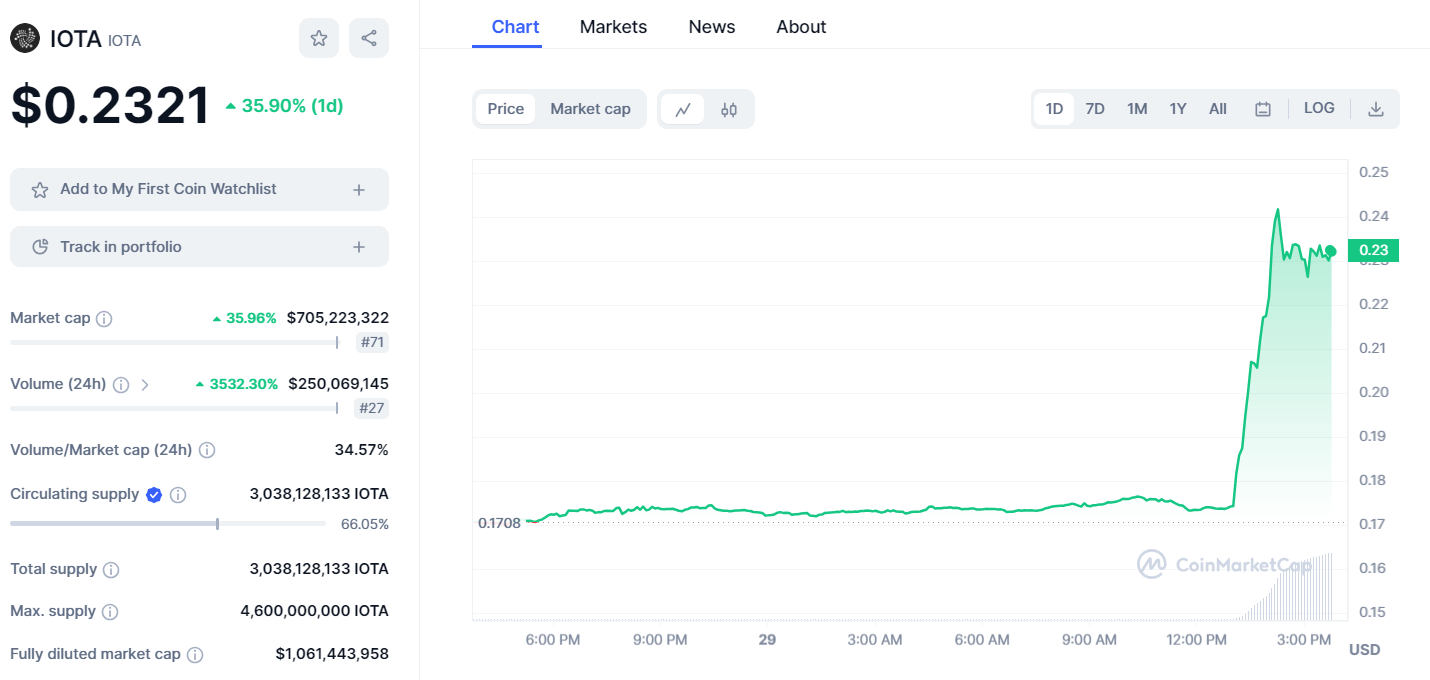Screen dimensions: 1430x680
Task: Click the Market cap rank progress bar
Action: tap(174, 343)
